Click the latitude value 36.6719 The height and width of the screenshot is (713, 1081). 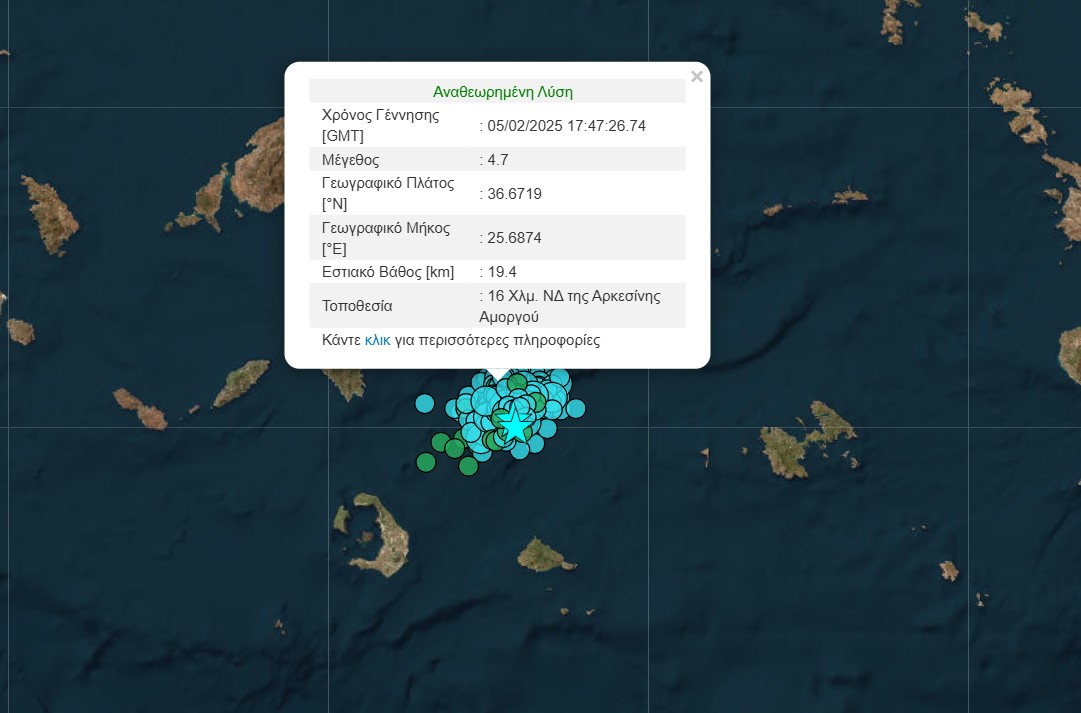pos(514,193)
